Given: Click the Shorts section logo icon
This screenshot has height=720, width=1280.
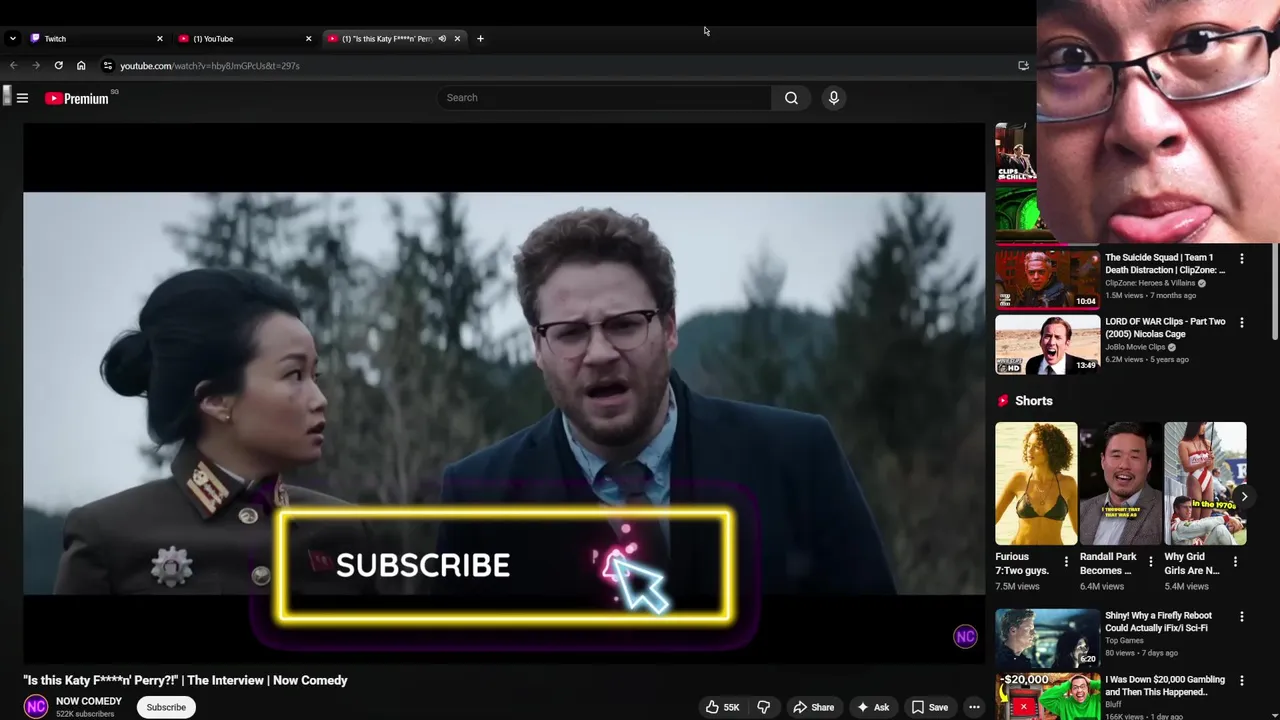Looking at the screenshot, I should point(1003,401).
